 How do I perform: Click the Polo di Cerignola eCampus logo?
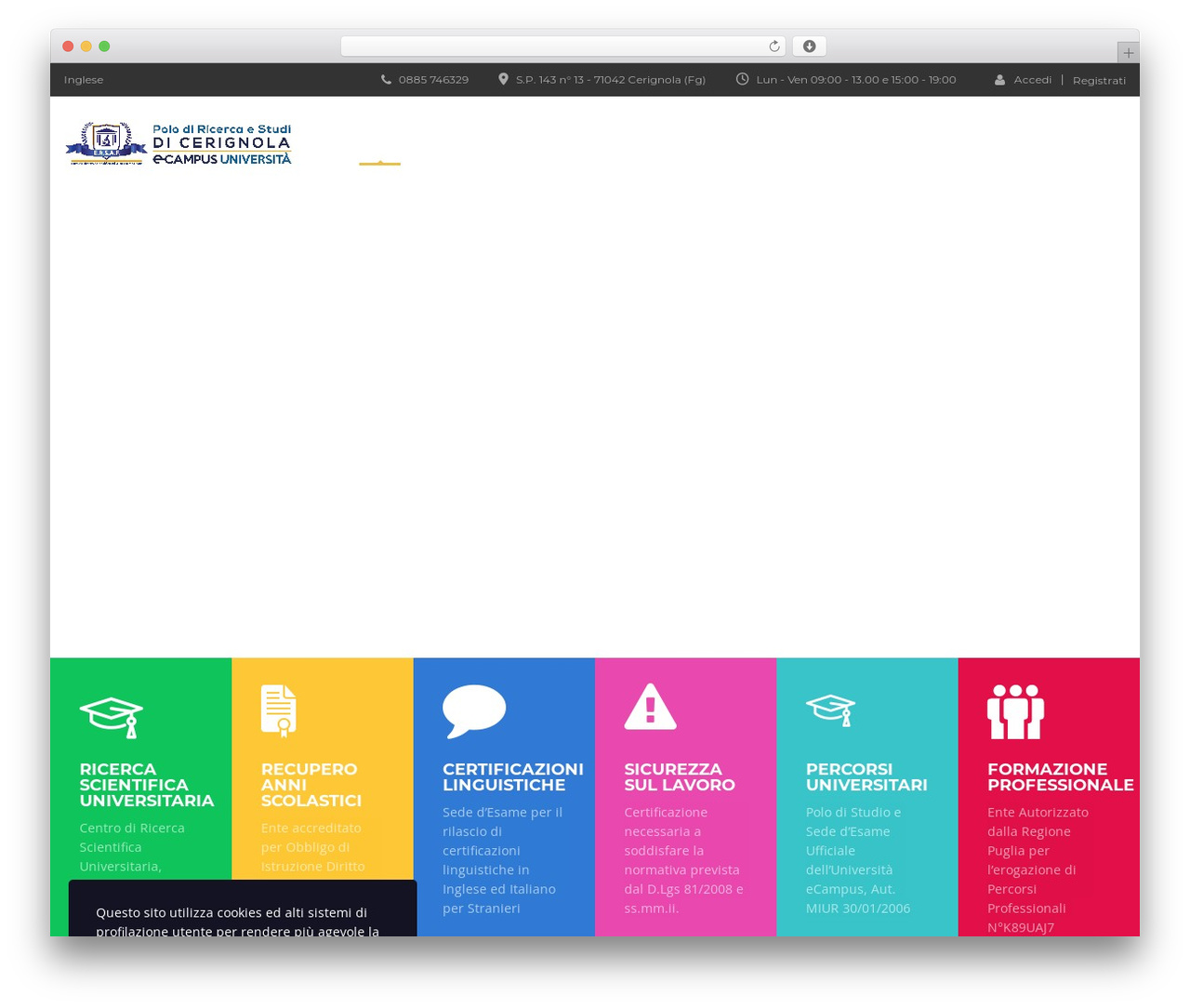[x=178, y=144]
